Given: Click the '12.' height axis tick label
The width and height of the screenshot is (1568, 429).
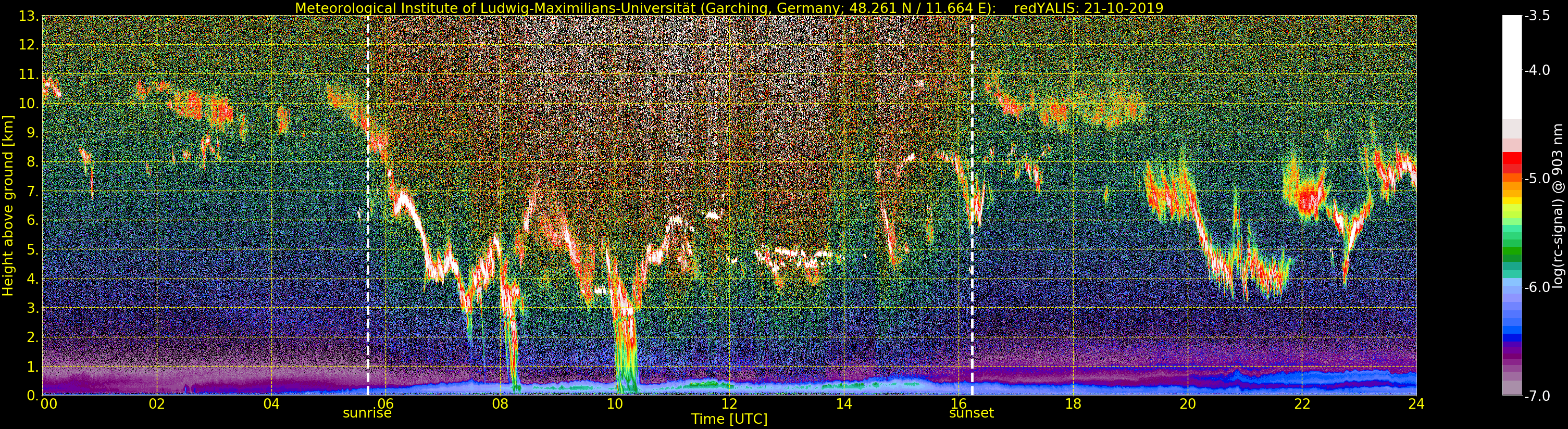Looking at the screenshot, I should point(29,46).
